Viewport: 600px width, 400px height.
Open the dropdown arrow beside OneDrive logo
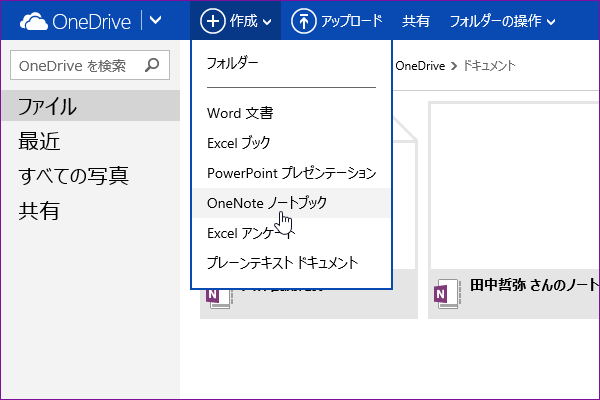point(155,20)
